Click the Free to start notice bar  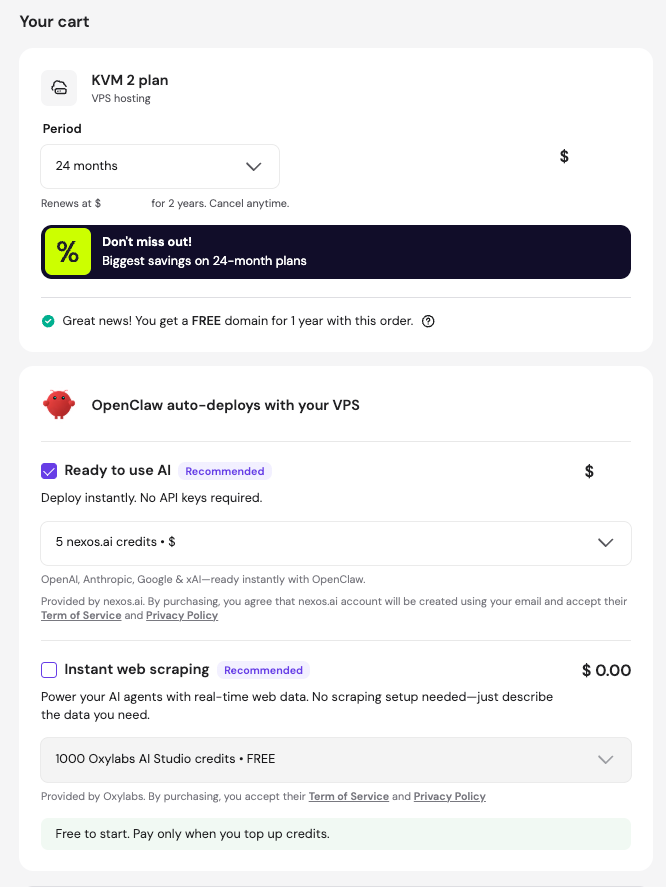click(336, 834)
